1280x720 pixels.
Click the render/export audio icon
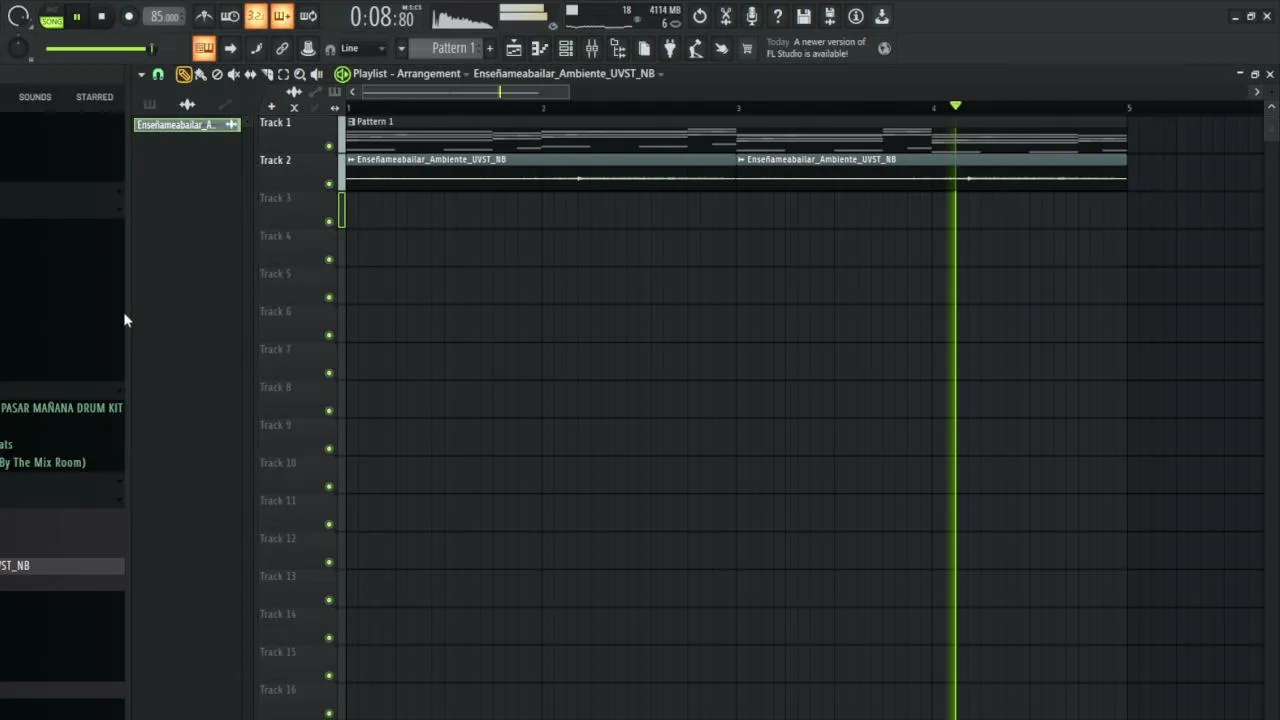coord(830,16)
